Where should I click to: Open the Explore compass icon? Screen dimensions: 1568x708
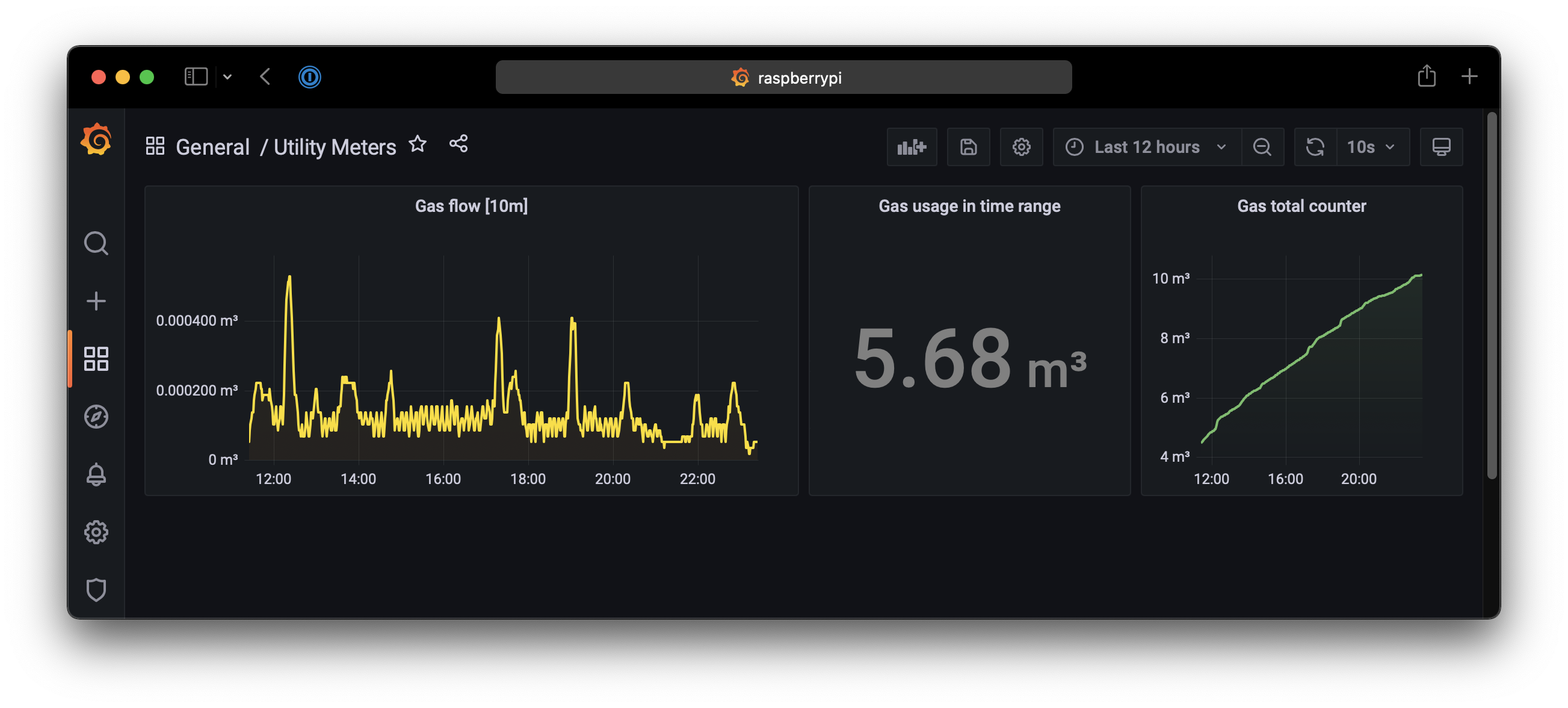96,417
